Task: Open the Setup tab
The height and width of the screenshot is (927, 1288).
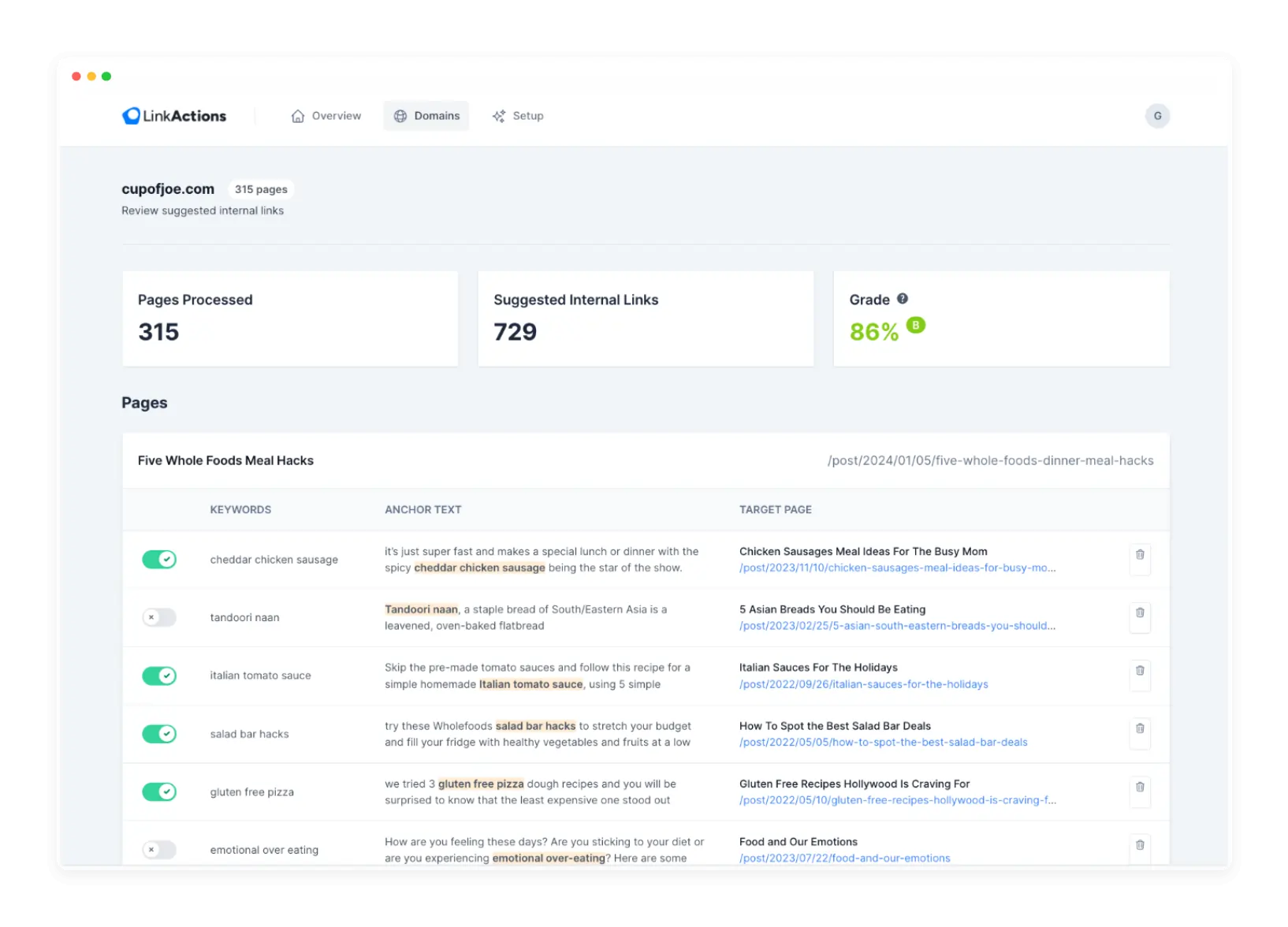Action: (x=518, y=116)
